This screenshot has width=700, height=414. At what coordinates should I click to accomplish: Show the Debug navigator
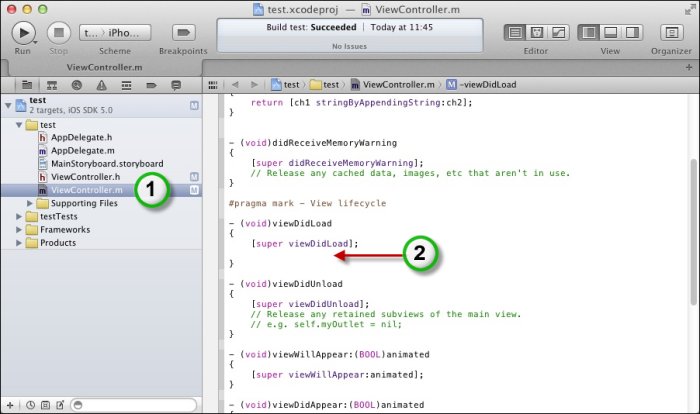coord(126,85)
